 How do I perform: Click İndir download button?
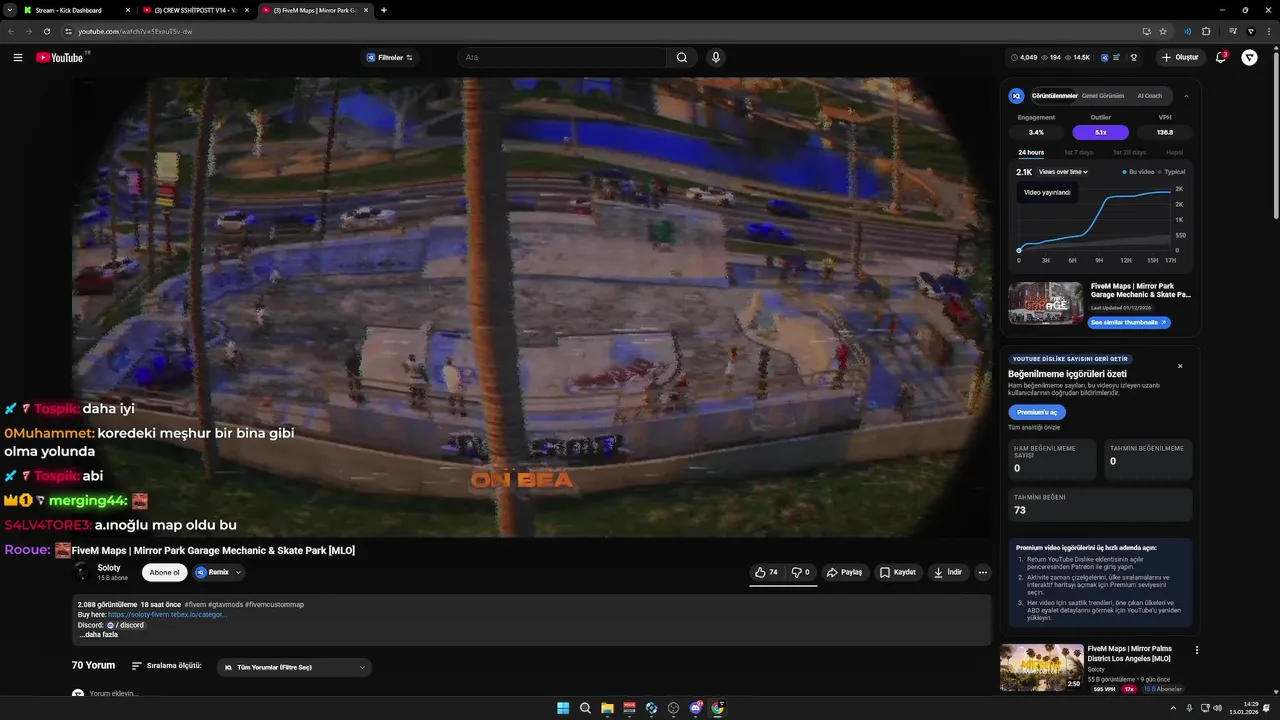[948, 573]
